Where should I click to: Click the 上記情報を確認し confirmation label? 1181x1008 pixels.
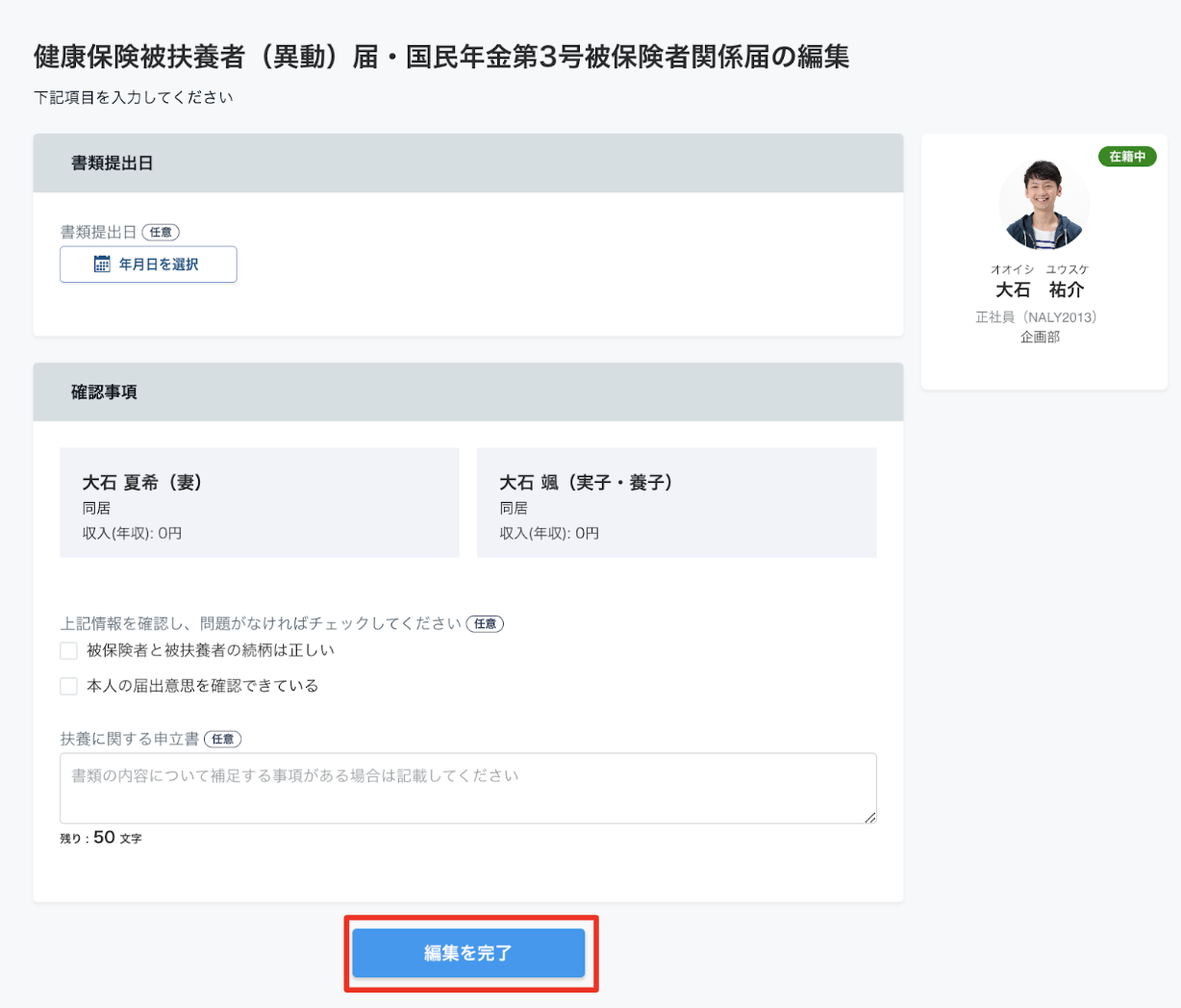(x=261, y=624)
